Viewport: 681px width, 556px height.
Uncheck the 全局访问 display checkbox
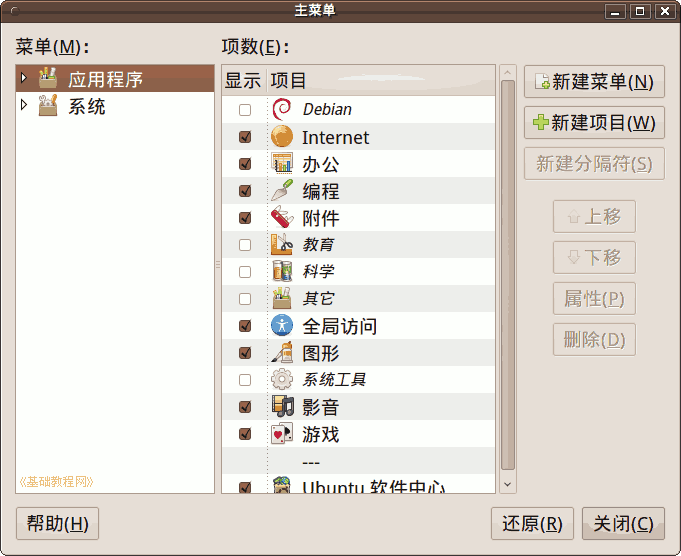(x=245, y=326)
